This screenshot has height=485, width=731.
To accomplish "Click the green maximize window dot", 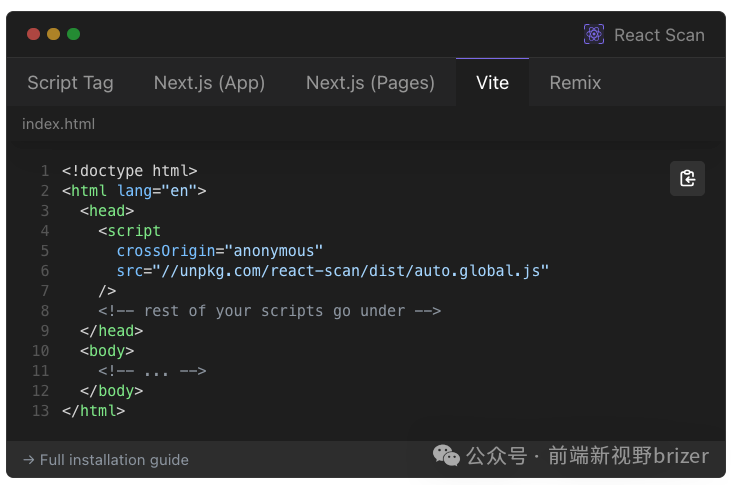I will [x=73, y=34].
